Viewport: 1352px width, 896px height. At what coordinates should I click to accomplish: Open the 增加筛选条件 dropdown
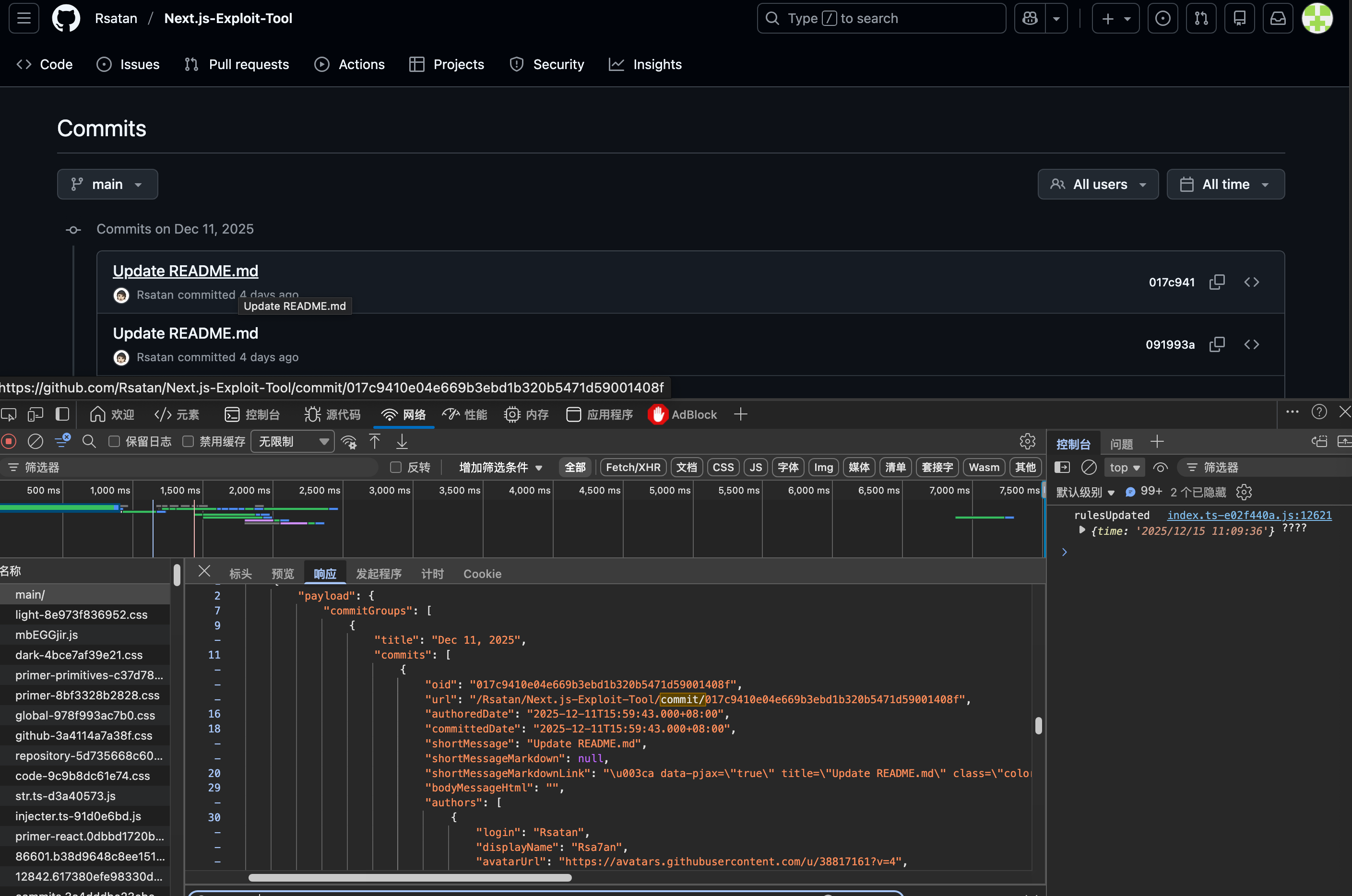click(x=500, y=468)
